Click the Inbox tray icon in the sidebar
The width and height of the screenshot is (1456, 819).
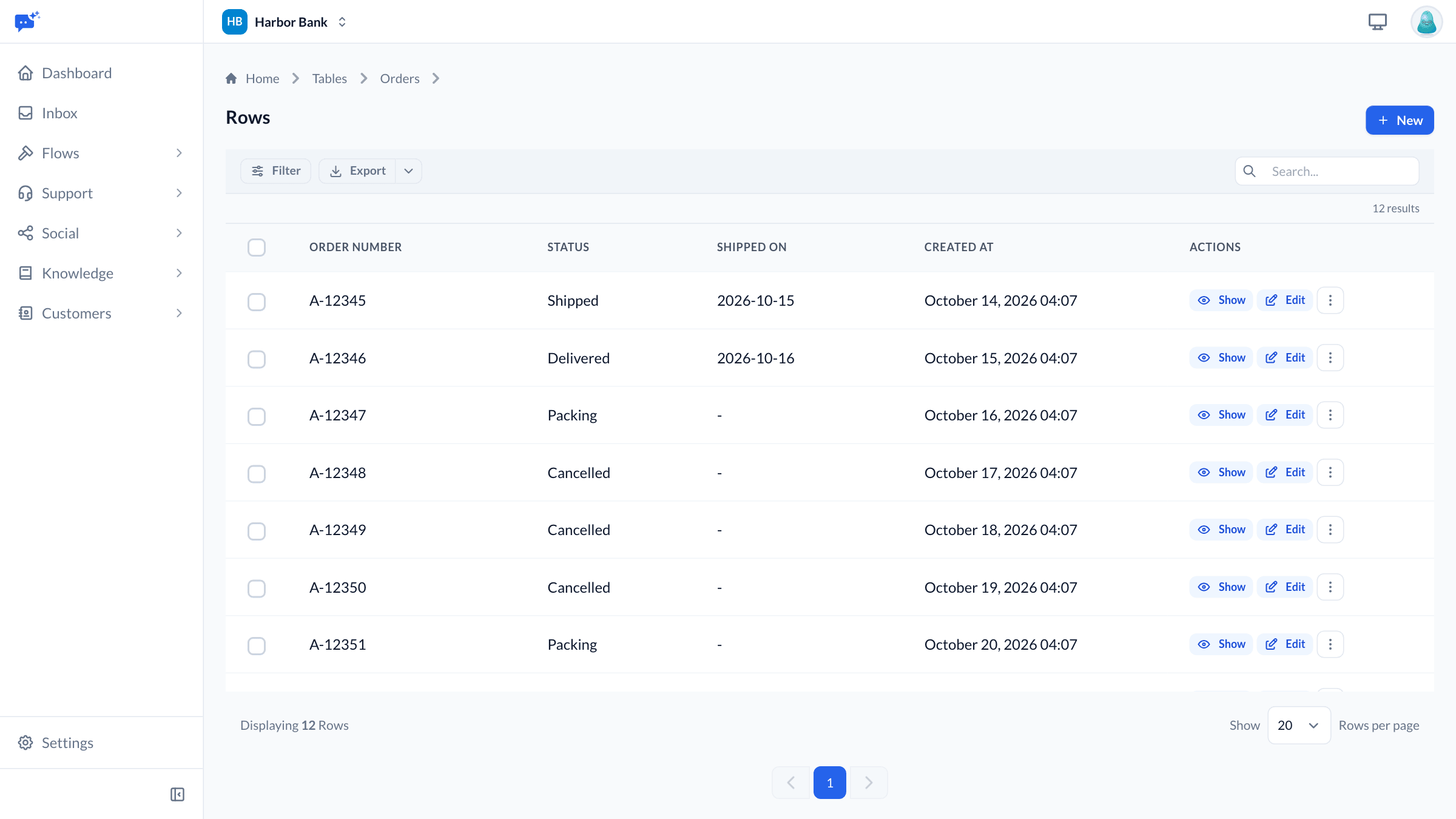(25, 113)
